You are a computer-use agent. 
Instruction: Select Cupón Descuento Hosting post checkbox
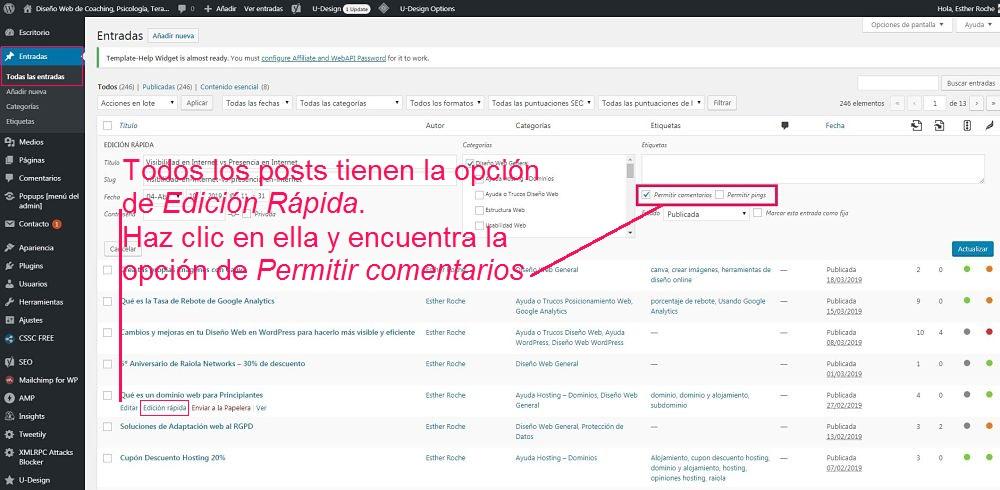click(108, 458)
